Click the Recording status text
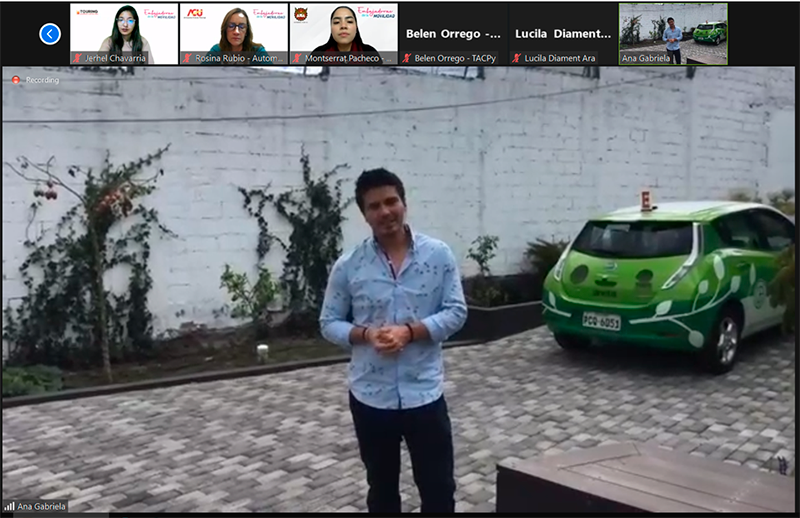 [42, 80]
